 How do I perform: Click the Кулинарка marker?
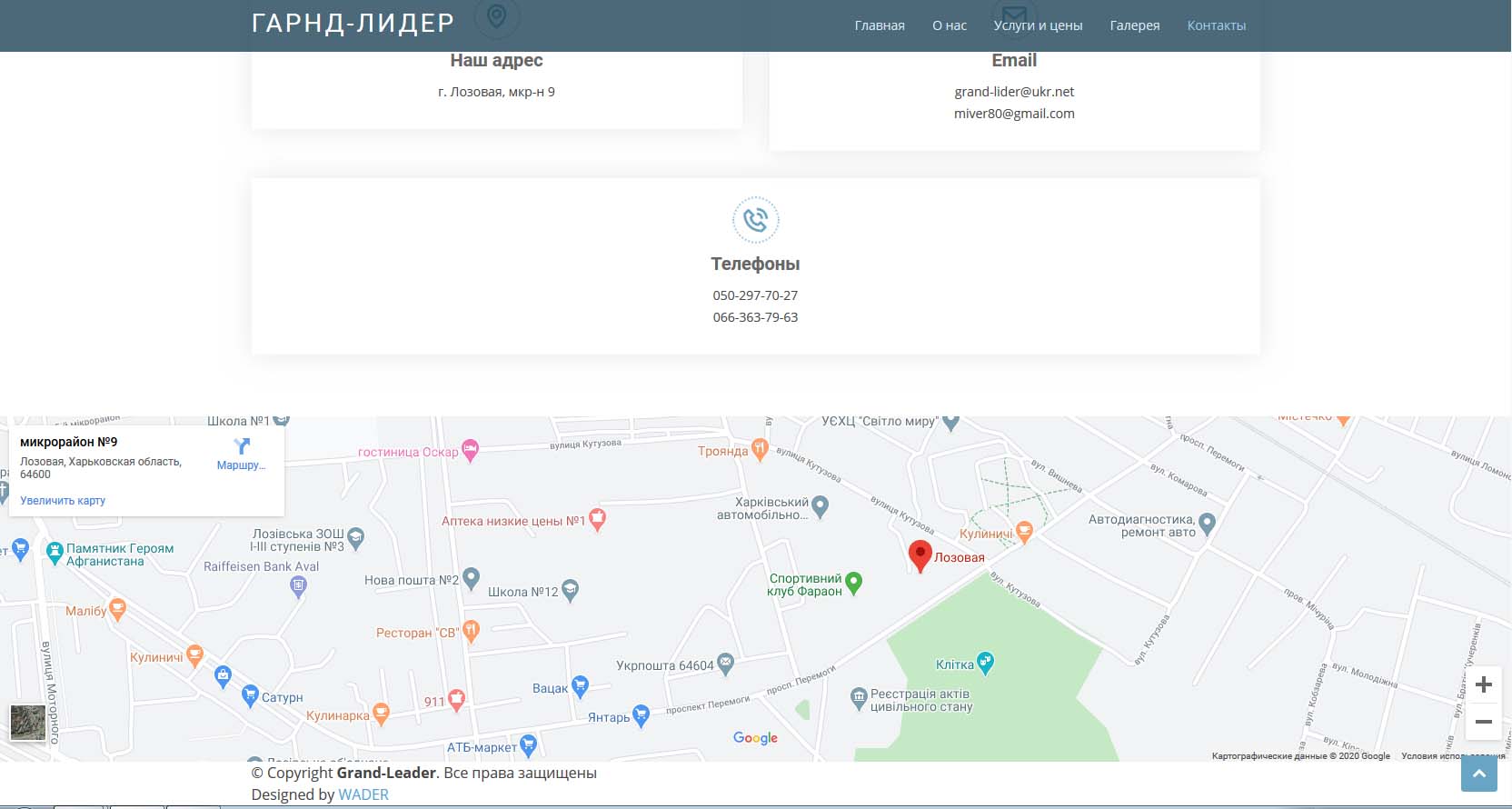(x=381, y=714)
